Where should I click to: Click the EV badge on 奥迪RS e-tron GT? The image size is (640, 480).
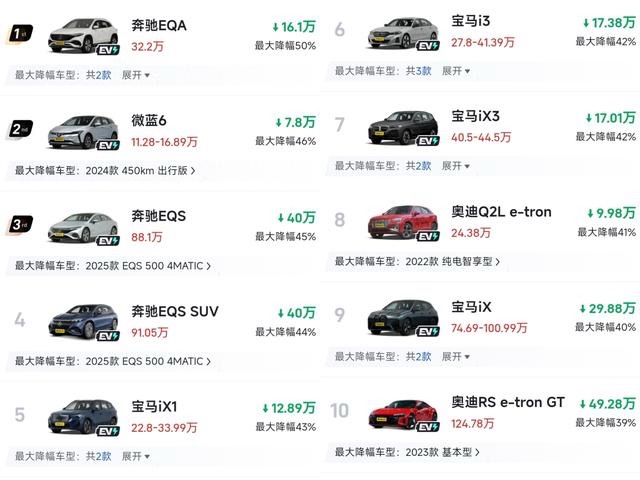pyautogui.click(x=428, y=427)
